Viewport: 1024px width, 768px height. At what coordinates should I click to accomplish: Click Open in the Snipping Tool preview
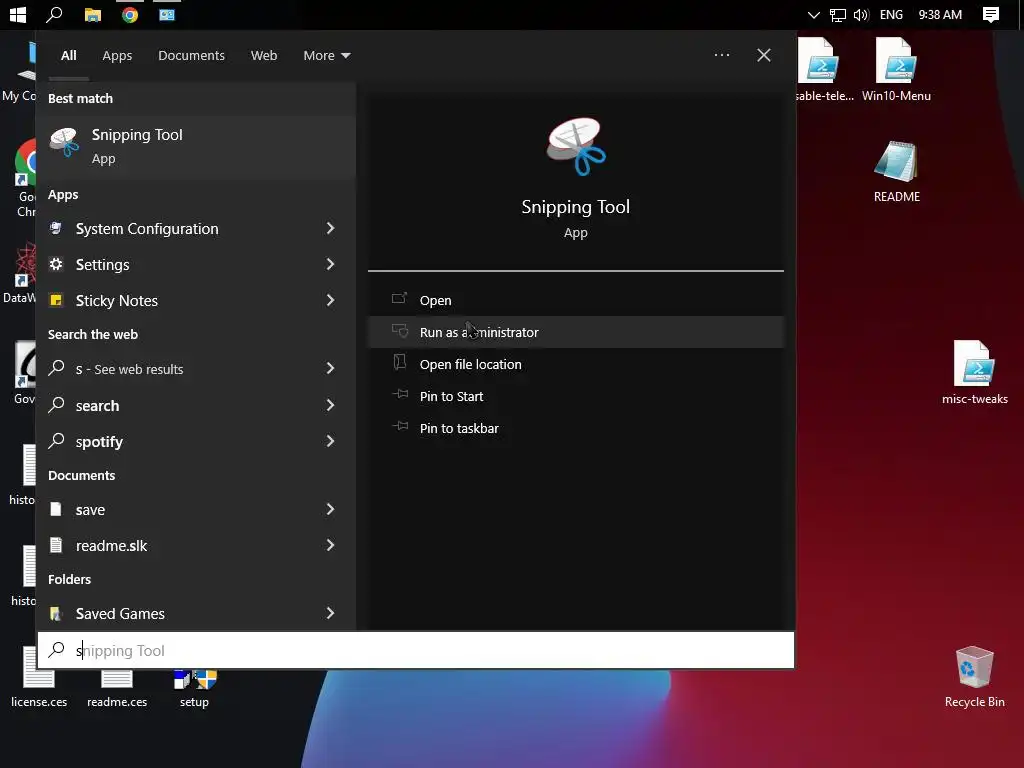point(575,300)
